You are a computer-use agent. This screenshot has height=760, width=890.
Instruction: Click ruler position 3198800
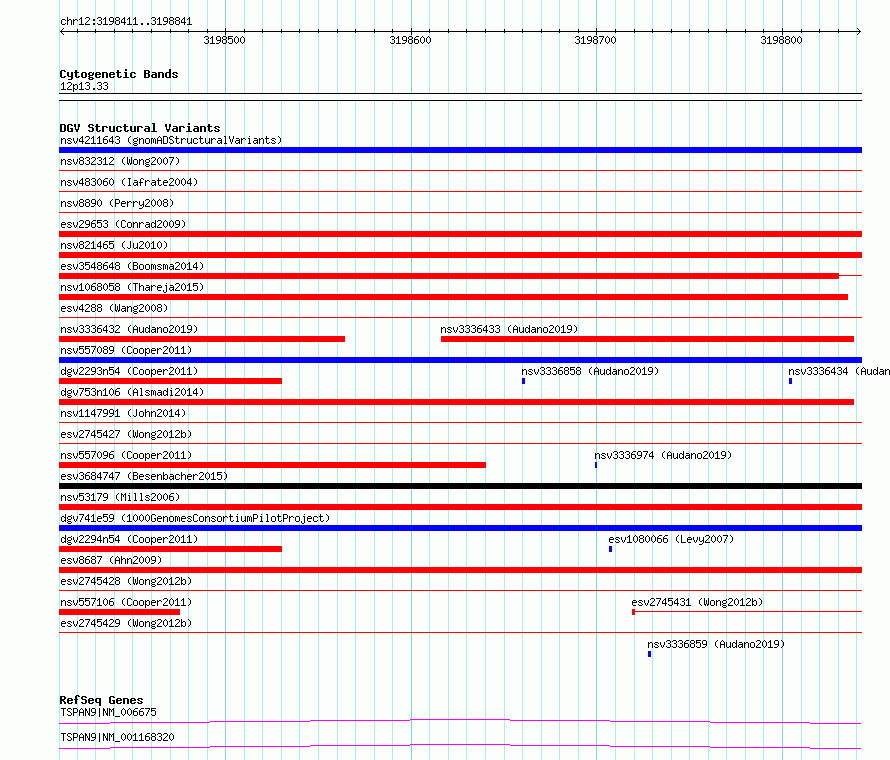click(x=782, y=40)
